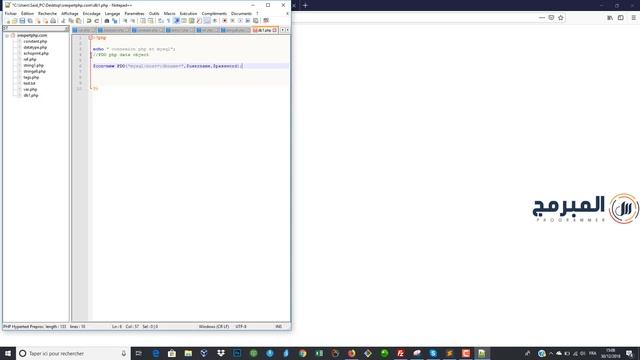Close the db1.php tab with its X
Screen dimensions: 640x360
tap(275, 30)
